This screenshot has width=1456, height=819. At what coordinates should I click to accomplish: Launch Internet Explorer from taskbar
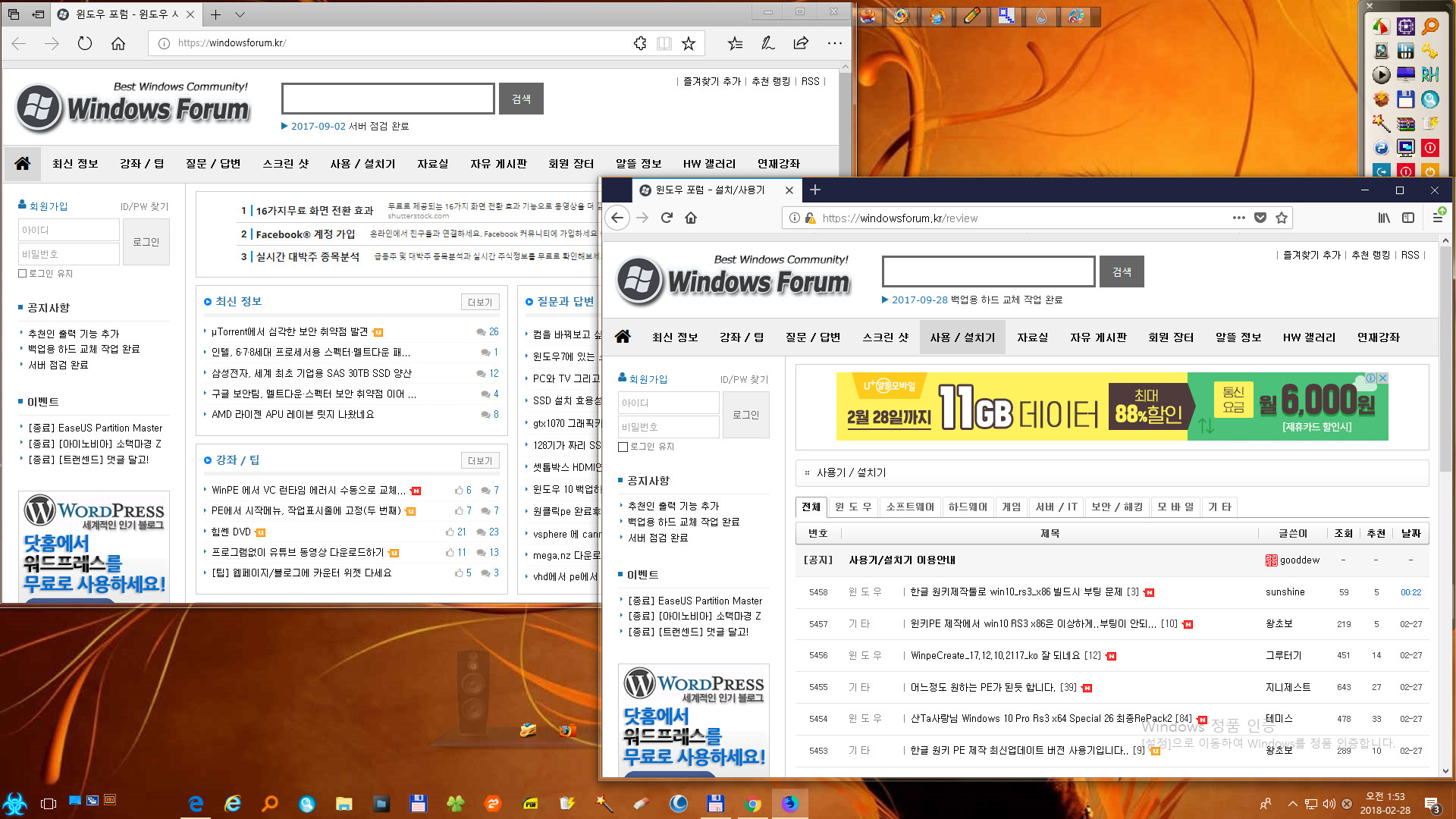232,803
